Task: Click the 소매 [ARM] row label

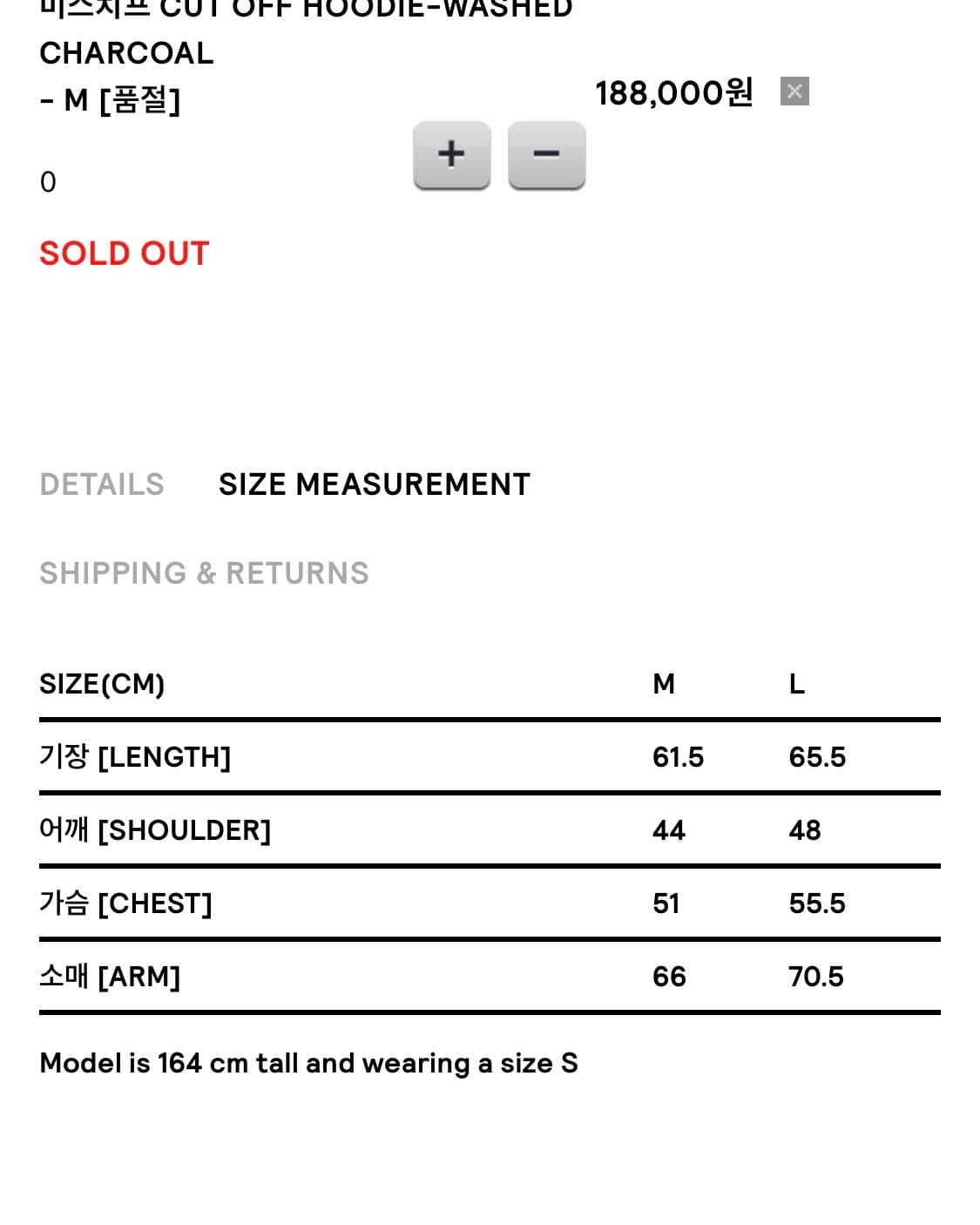Action: (110, 976)
